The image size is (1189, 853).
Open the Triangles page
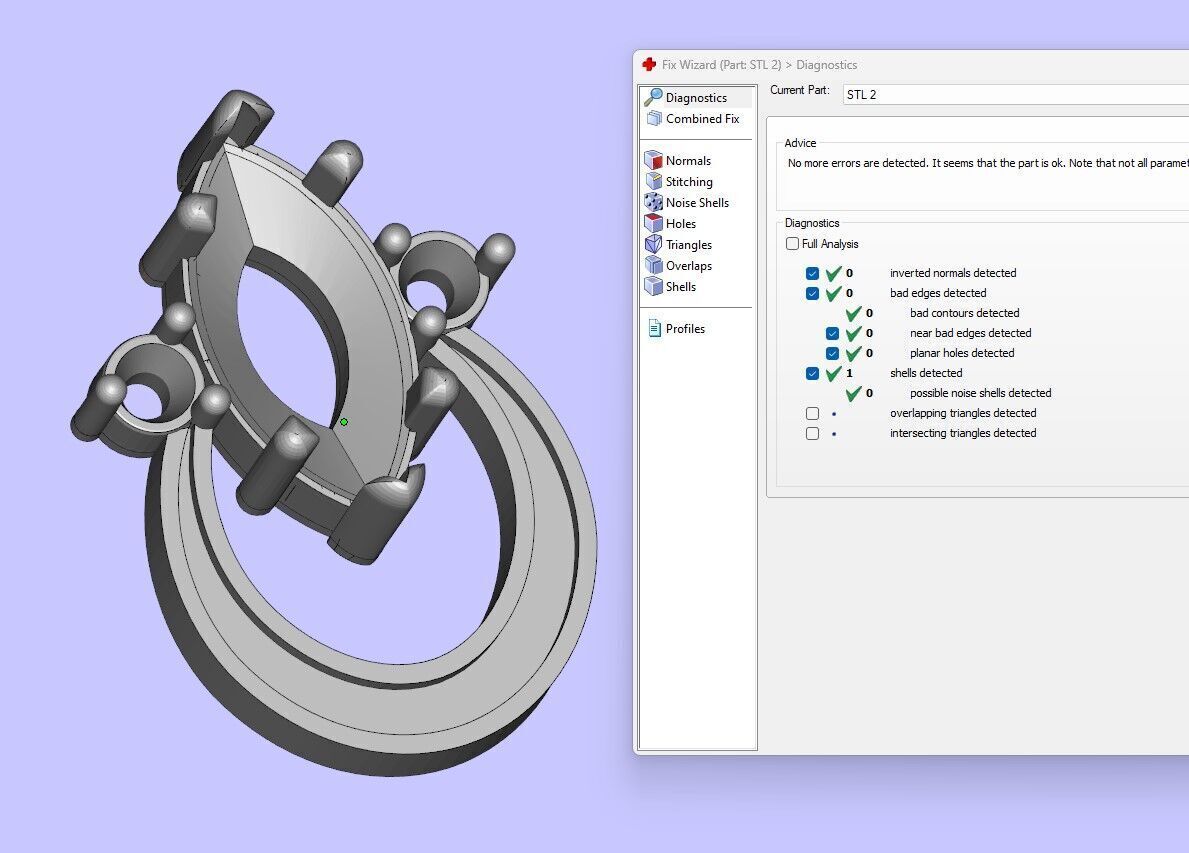point(689,245)
